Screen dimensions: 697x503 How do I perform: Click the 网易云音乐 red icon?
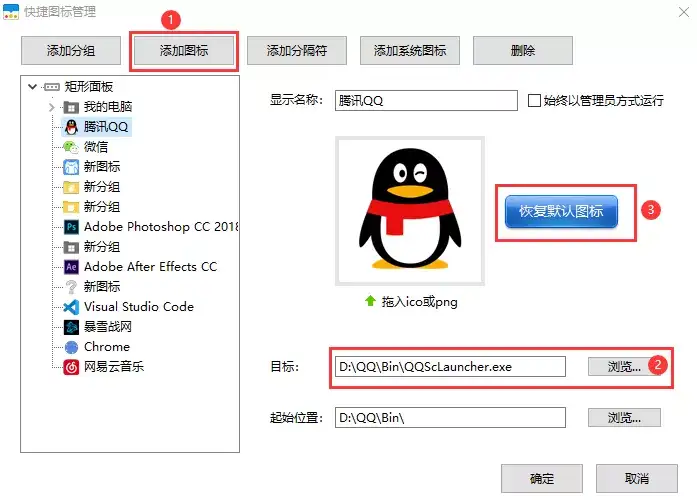71,367
